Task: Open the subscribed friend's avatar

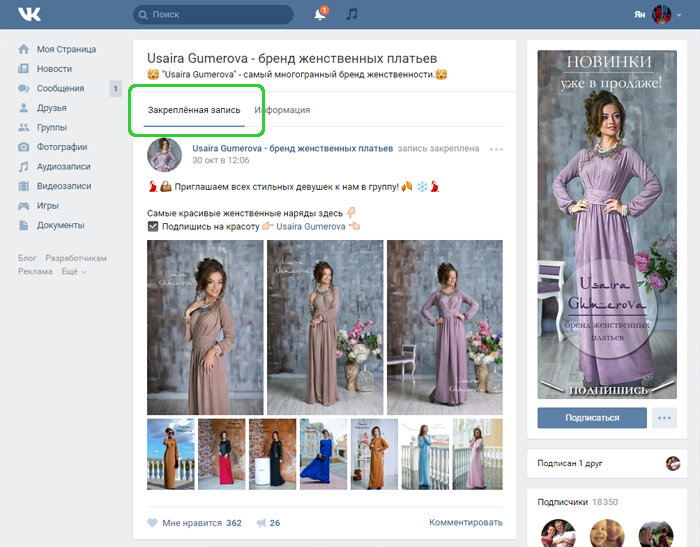Action: (x=673, y=463)
